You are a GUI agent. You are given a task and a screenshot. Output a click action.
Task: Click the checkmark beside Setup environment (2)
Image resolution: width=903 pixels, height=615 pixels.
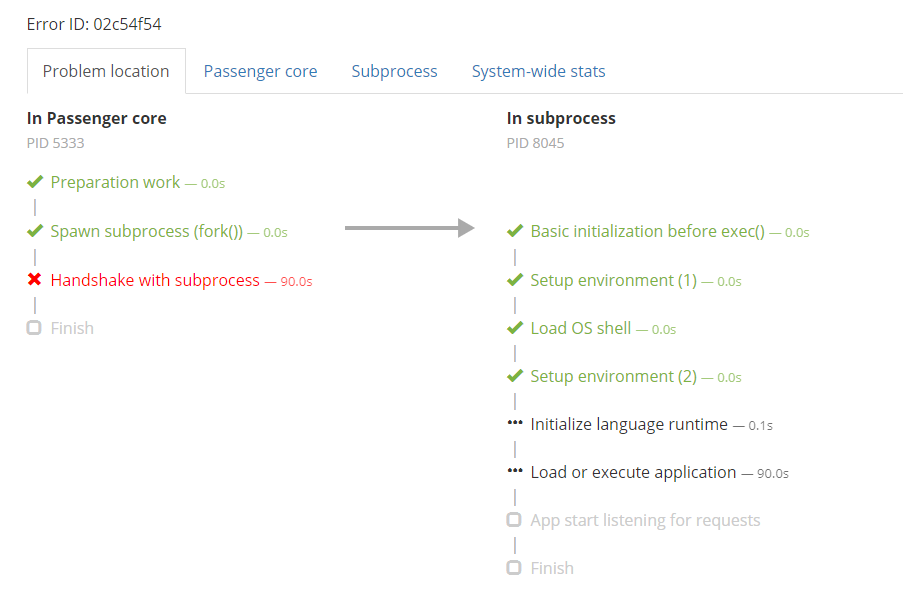[x=515, y=376]
